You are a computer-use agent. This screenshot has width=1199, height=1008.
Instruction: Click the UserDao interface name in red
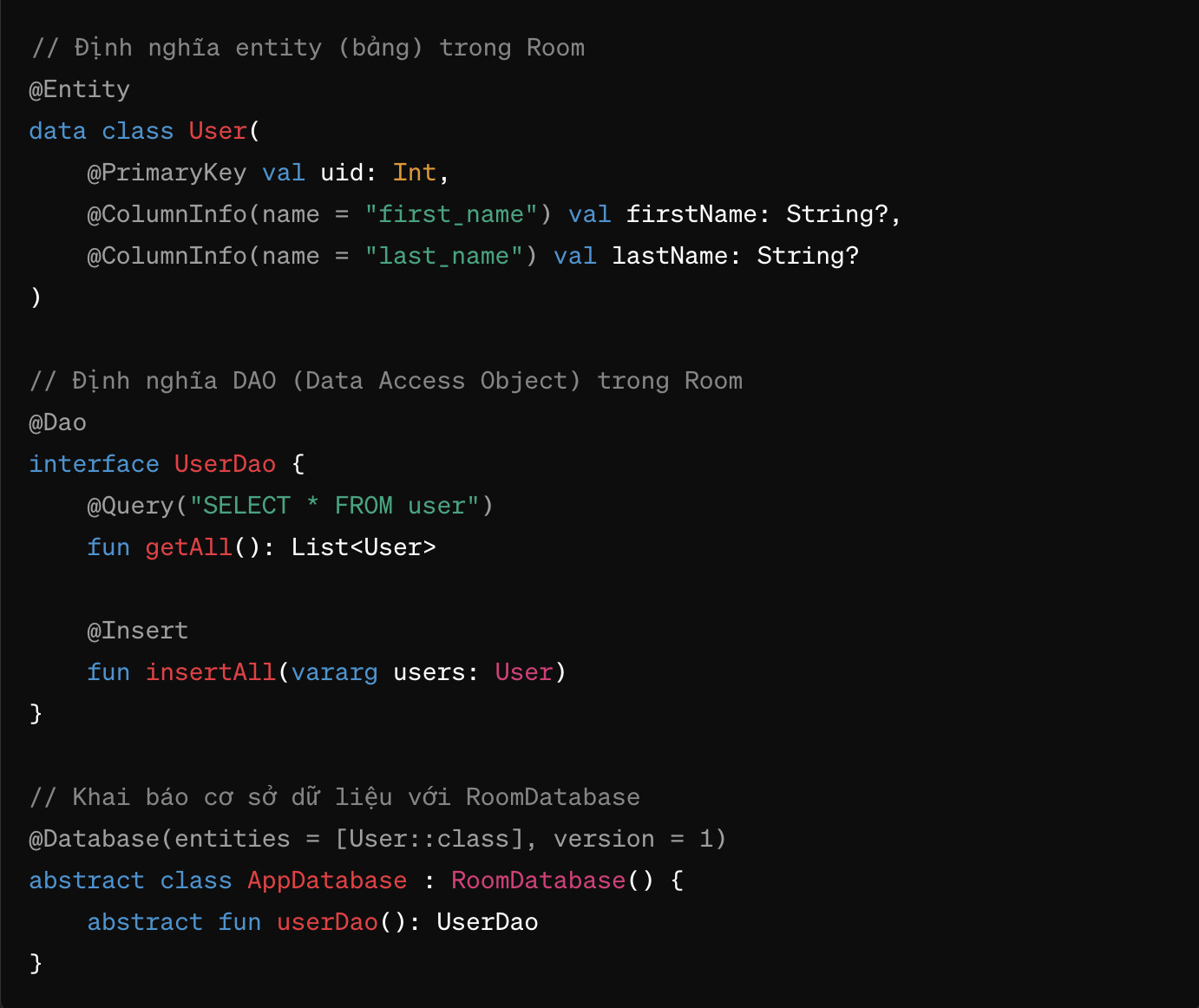(225, 464)
